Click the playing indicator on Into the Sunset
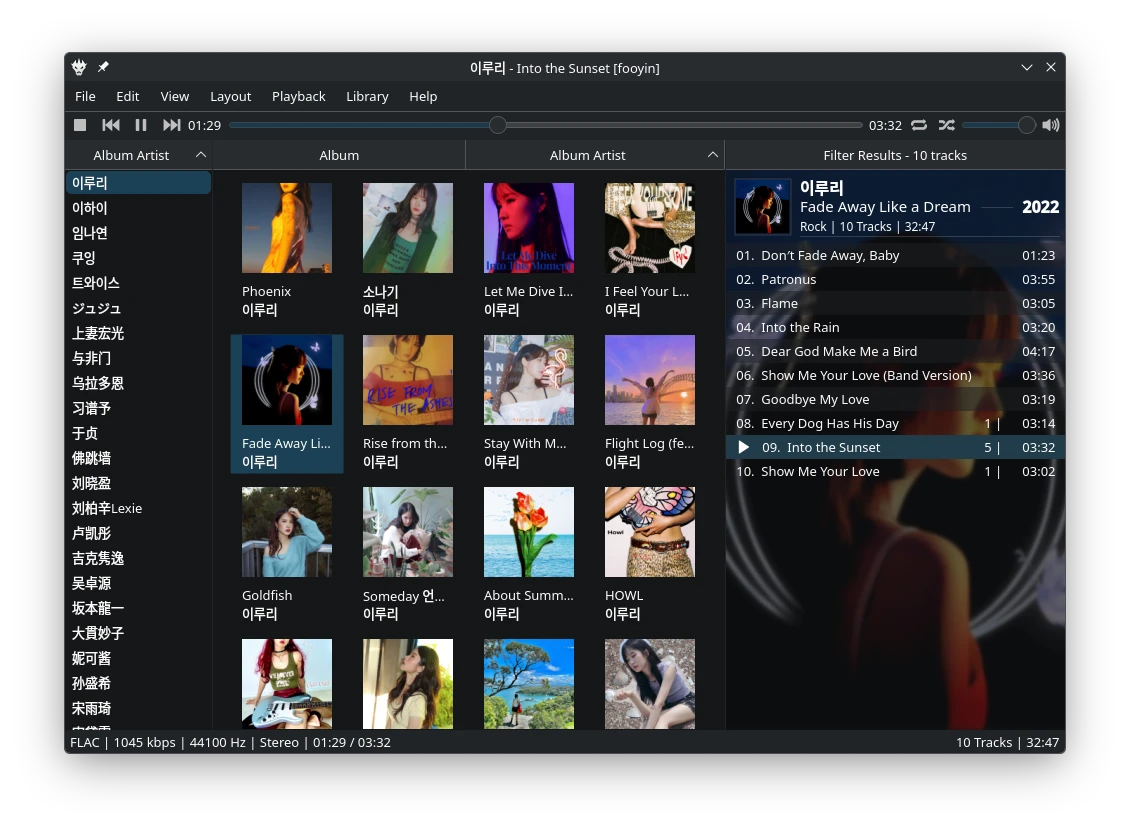This screenshot has height=830, width=1130. (x=744, y=447)
